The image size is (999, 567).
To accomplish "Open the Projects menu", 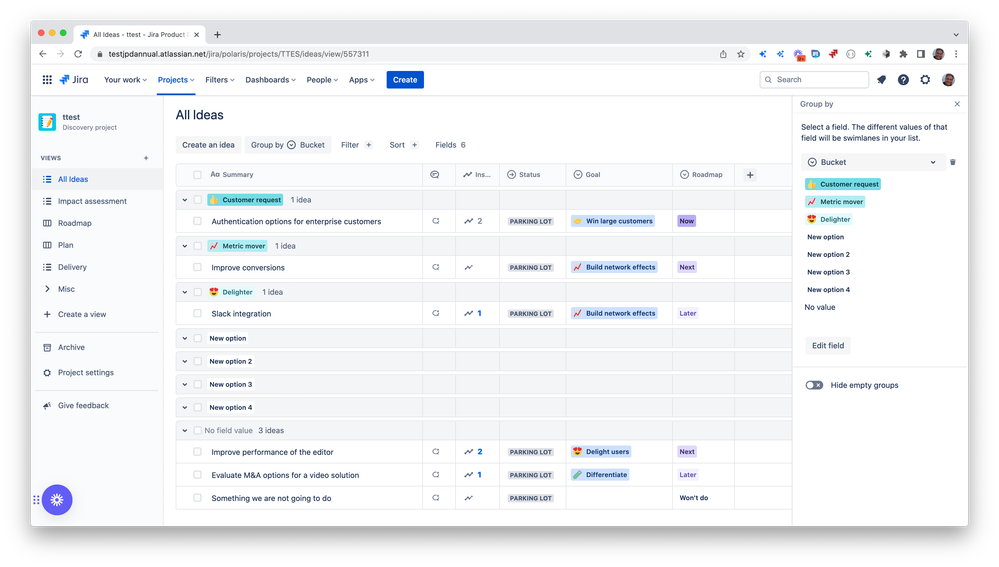I will coord(176,80).
